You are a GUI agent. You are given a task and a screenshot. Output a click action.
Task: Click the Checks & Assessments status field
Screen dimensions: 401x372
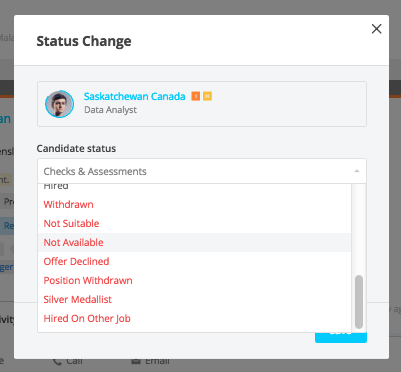pos(202,171)
